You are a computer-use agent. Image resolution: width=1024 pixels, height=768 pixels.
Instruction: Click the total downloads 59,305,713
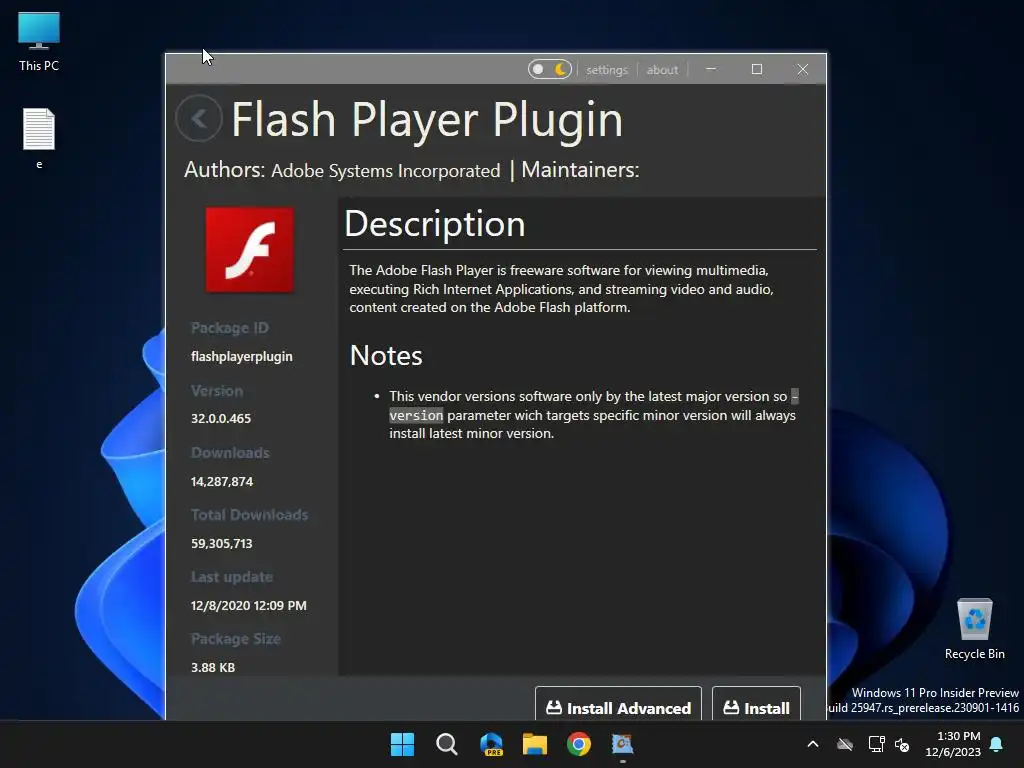[x=221, y=543]
